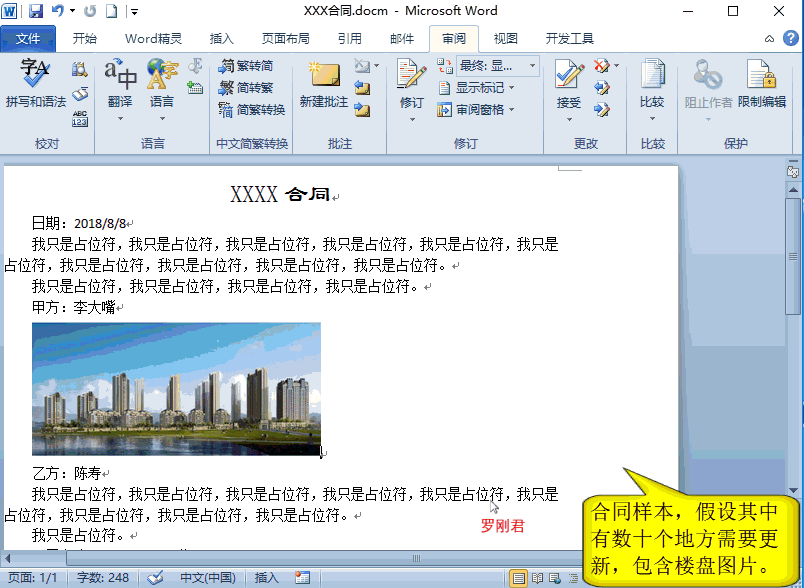Switch to Print Layout view in status bar
Screen dimensions: 804x588
[x=518, y=578]
